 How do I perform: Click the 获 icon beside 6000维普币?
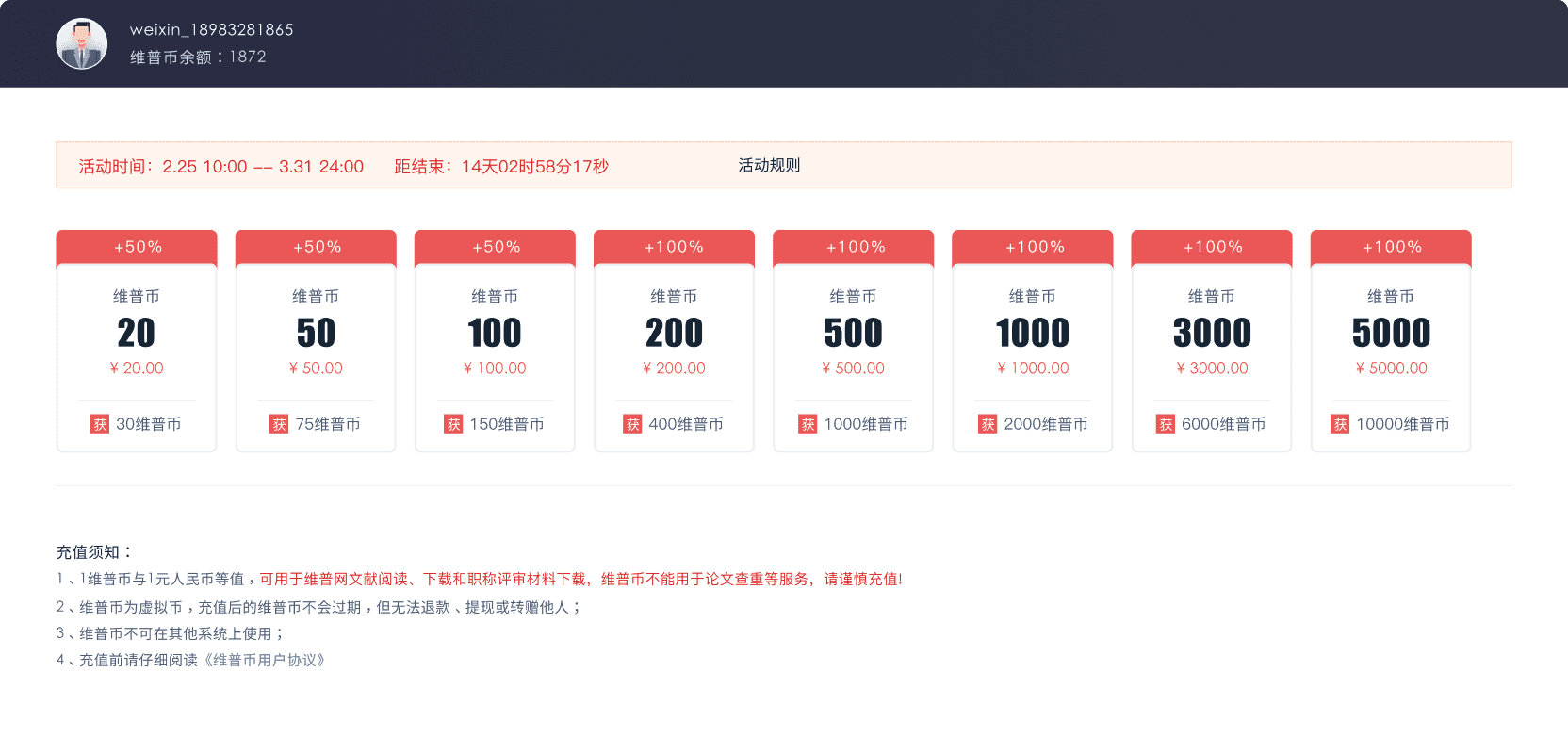coord(1166,424)
